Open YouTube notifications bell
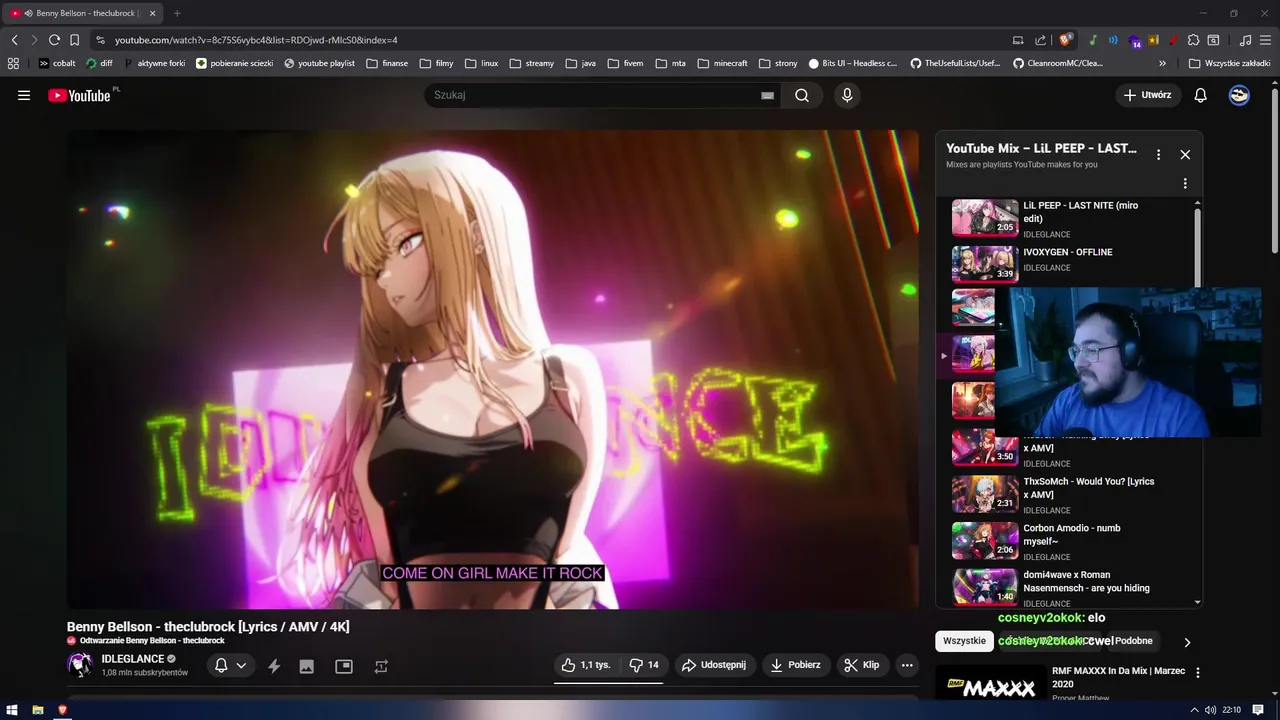 click(x=1201, y=95)
